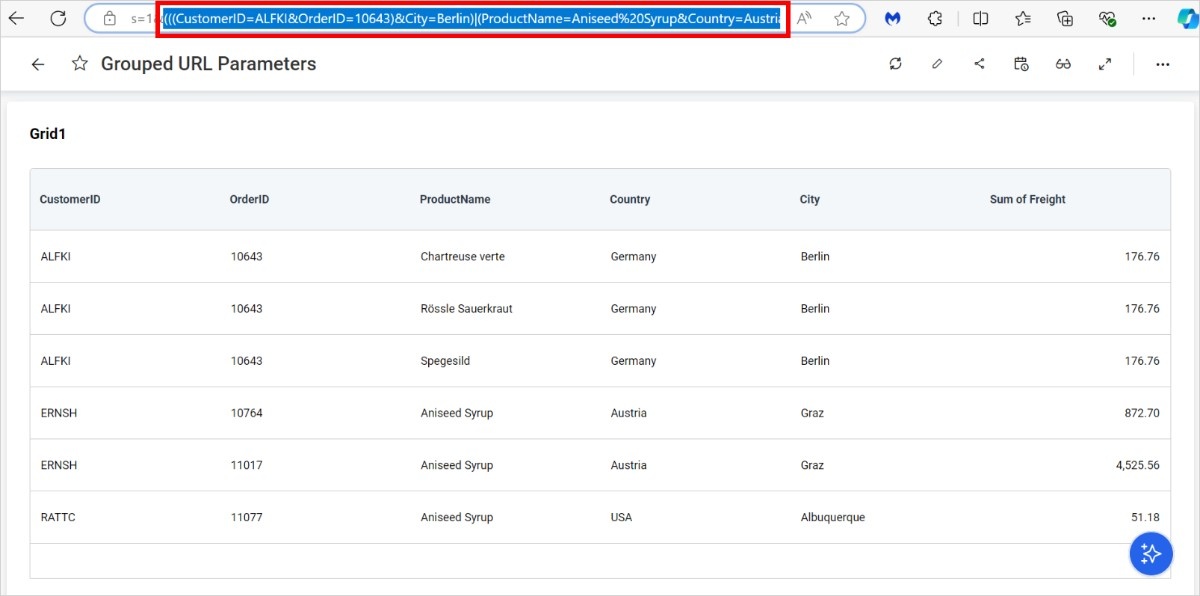Select the URL in the address bar

470,17
